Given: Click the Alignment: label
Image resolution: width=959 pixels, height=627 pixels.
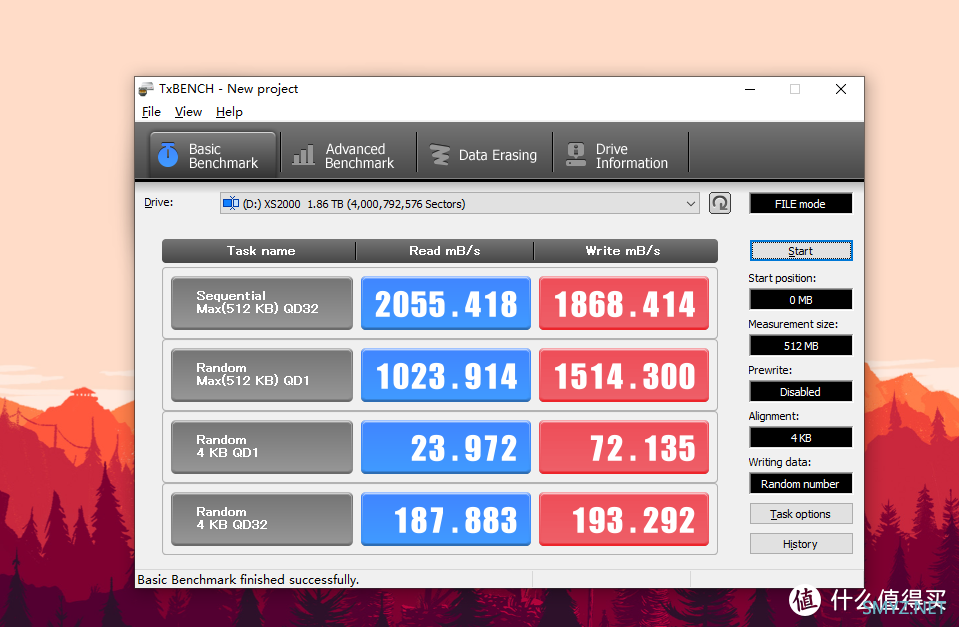Looking at the screenshot, I should tap(774, 416).
